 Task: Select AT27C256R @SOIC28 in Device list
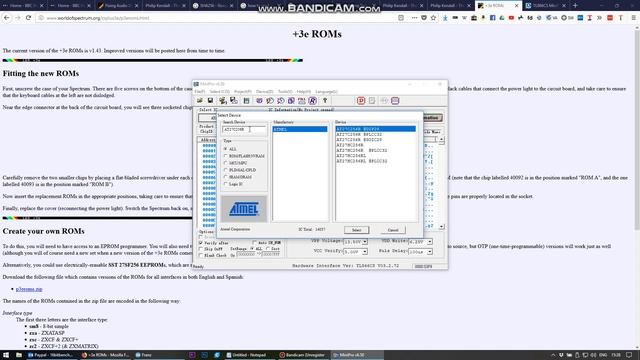point(359,140)
